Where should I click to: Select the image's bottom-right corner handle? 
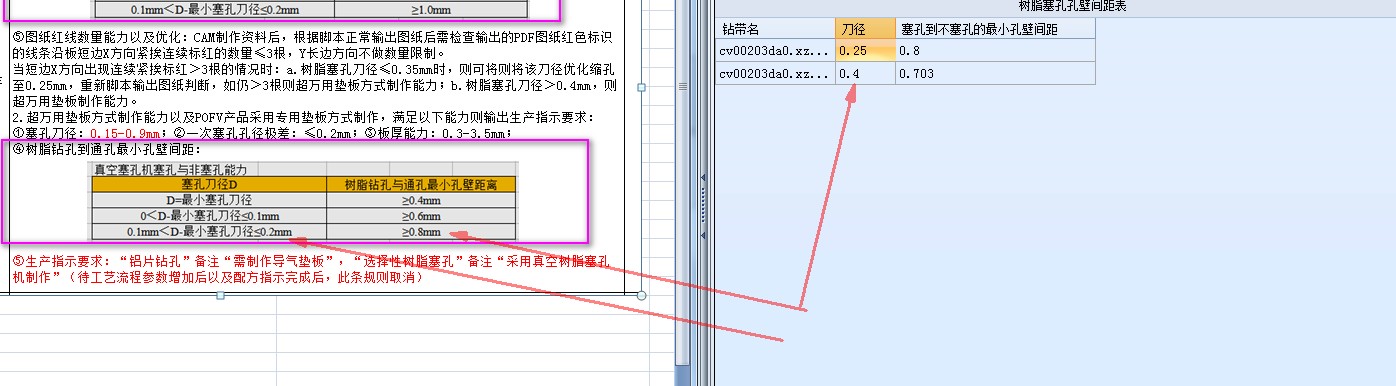(641, 295)
